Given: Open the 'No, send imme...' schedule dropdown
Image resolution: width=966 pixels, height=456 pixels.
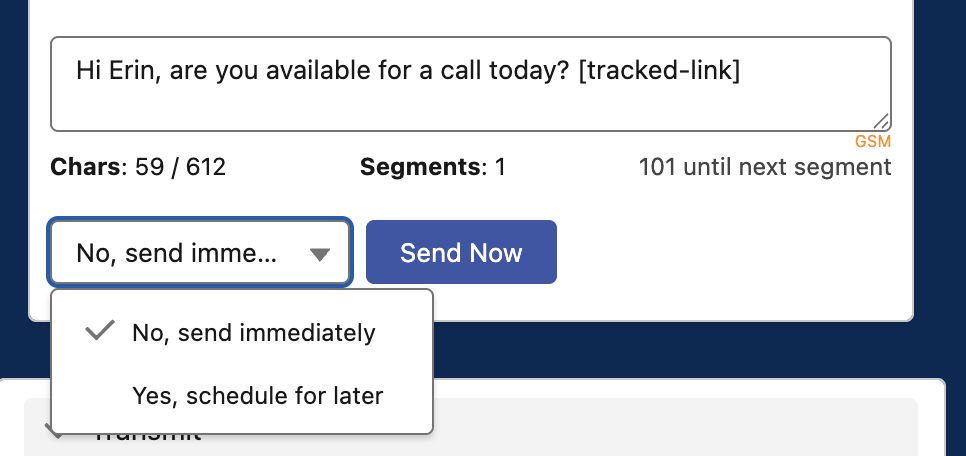Looking at the screenshot, I should point(200,253).
